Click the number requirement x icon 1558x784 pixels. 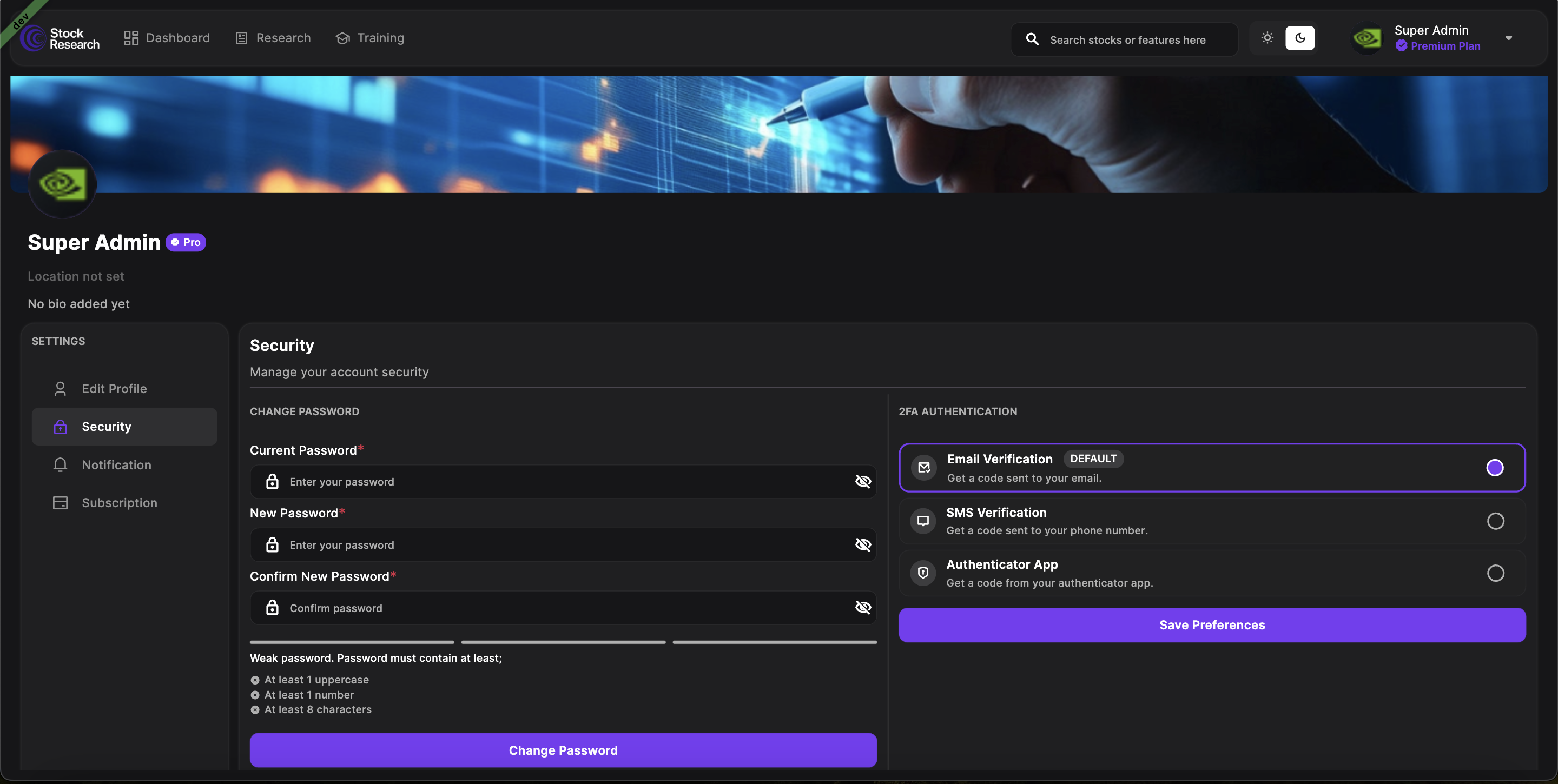click(x=255, y=695)
